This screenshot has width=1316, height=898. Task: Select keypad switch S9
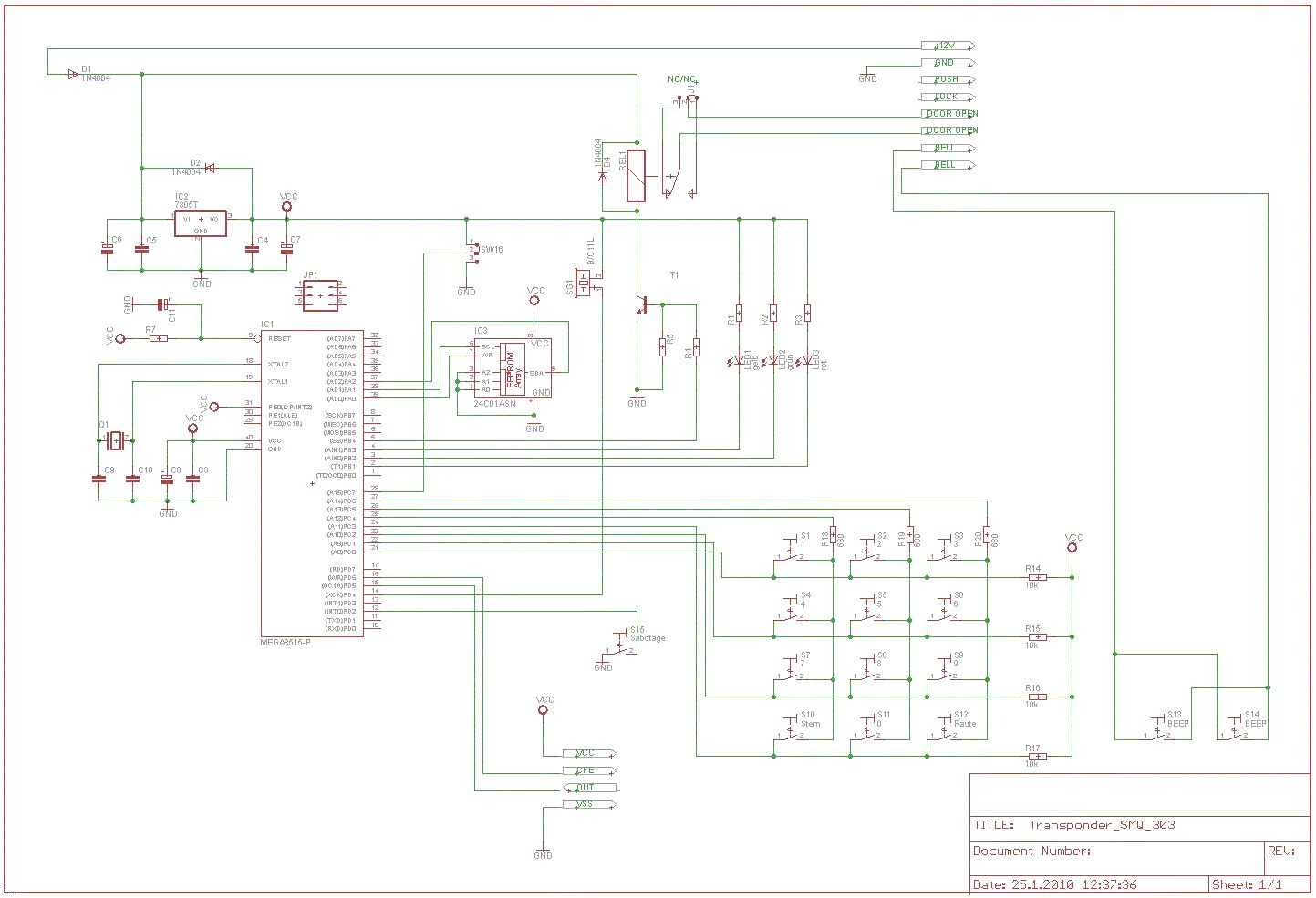(x=942, y=669)
